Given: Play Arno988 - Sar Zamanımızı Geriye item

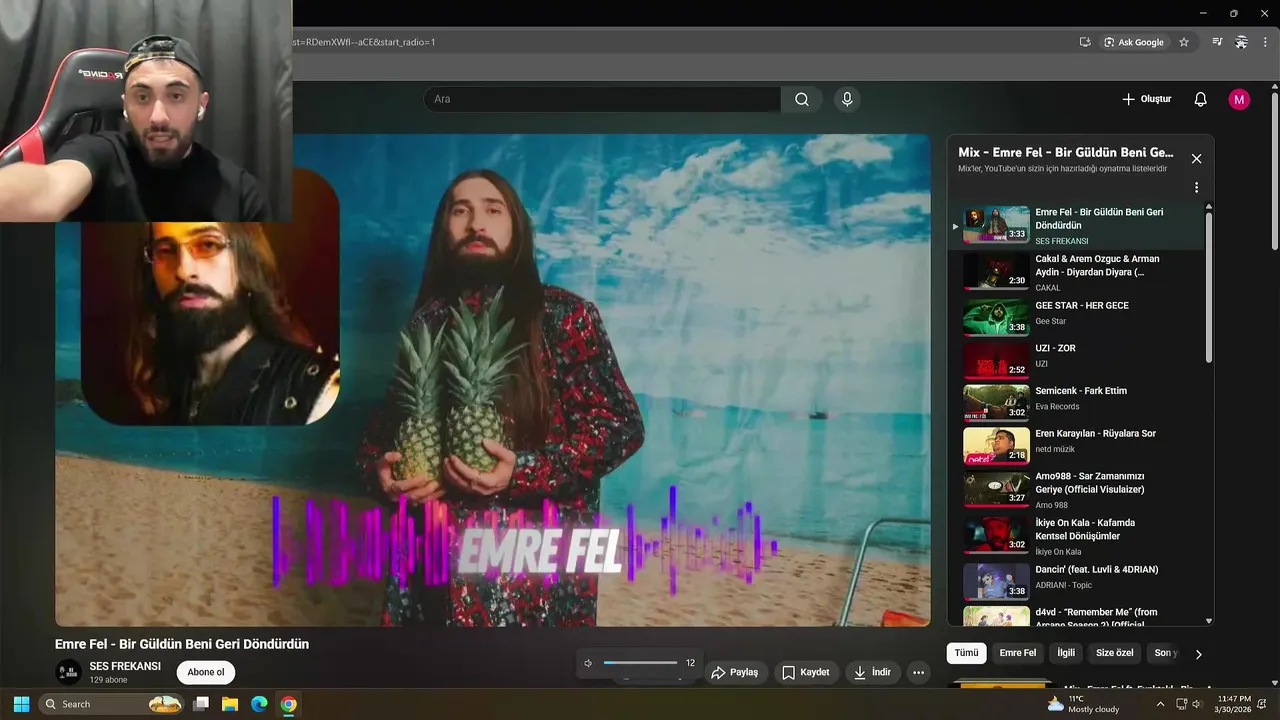Looking at the screenshot, I should click(1078, 489).
